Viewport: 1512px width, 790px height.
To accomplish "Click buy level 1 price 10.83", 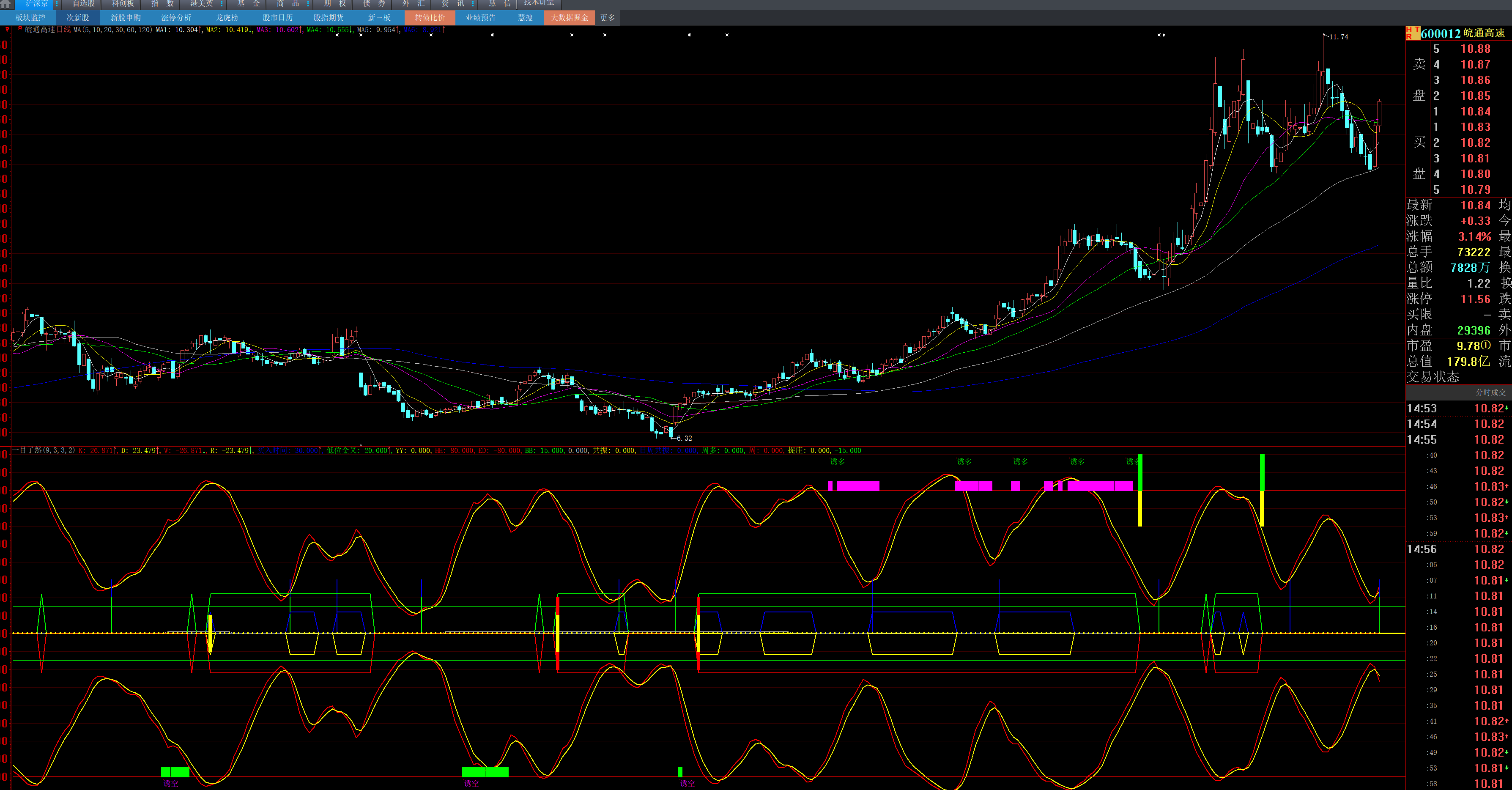I will 1475,127.
